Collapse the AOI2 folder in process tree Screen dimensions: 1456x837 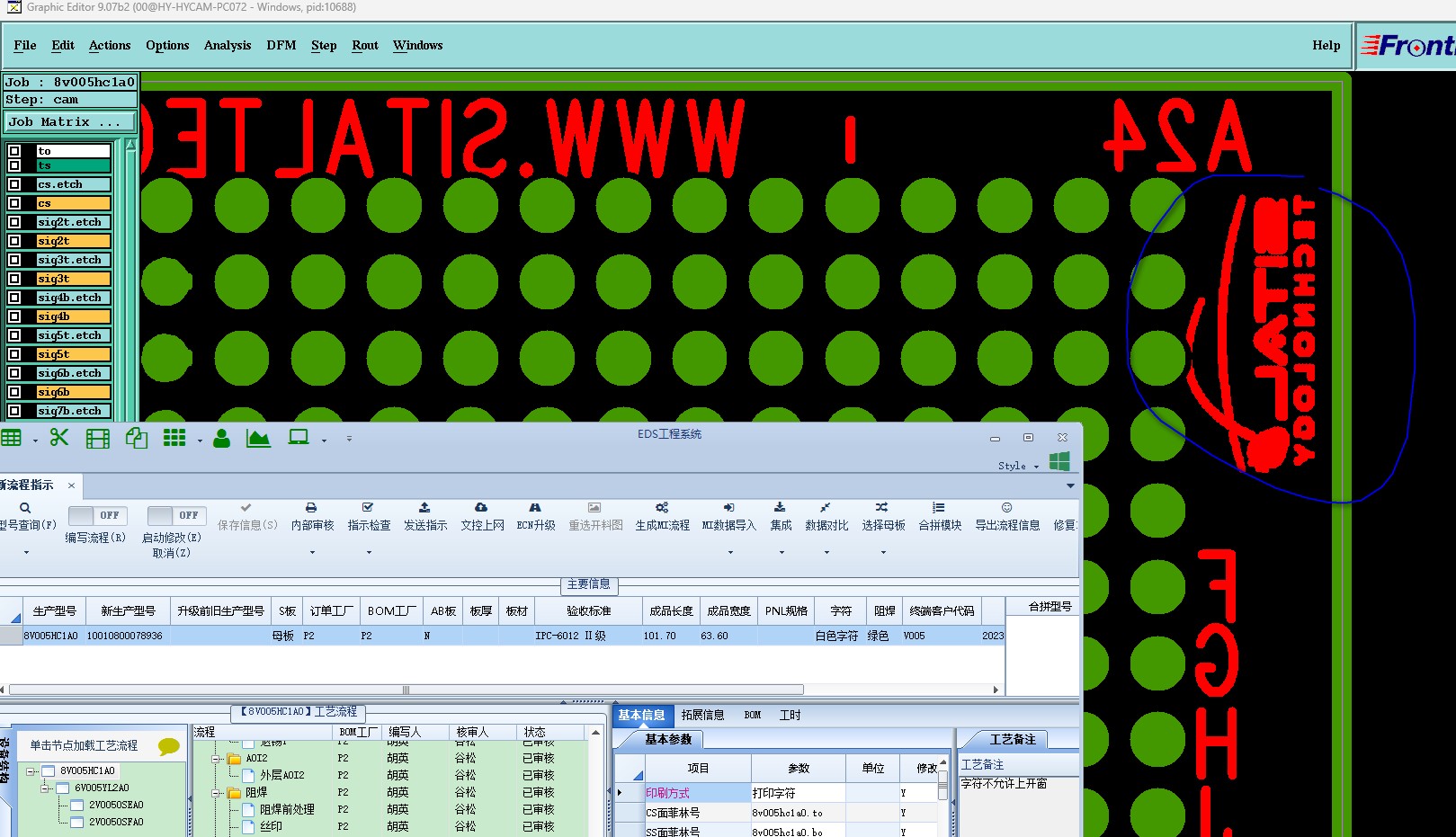tap(216, 759)
